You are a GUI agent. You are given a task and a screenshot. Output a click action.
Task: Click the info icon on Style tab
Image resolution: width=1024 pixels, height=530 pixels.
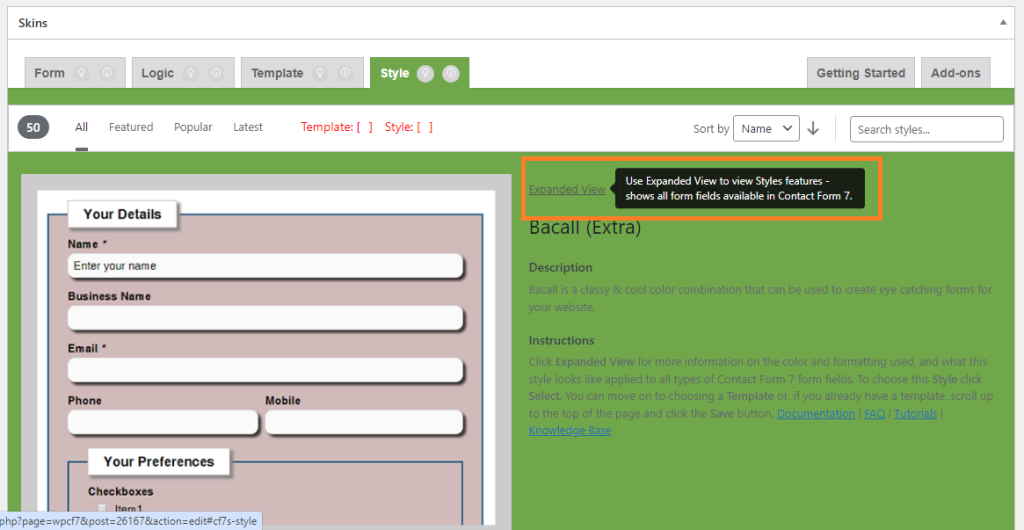(x=451, y=73)
